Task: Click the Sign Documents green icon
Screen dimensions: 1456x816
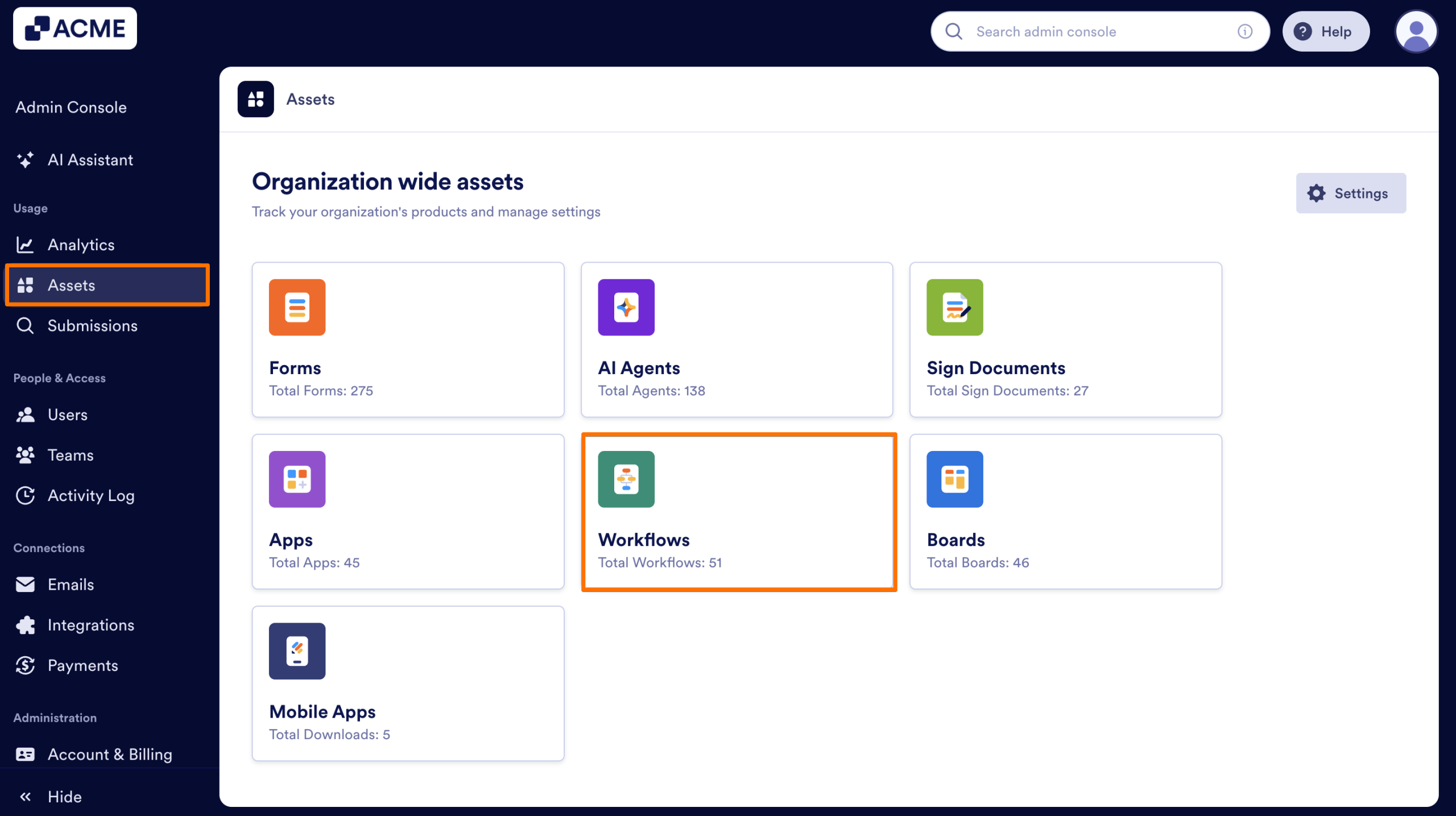Action: click(x=954, y=307)
